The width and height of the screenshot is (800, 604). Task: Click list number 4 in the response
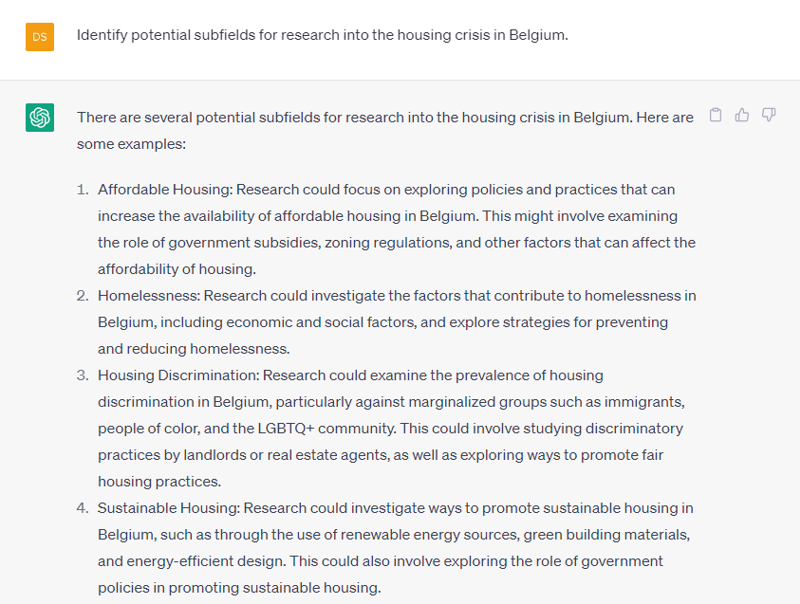(83, 509)
